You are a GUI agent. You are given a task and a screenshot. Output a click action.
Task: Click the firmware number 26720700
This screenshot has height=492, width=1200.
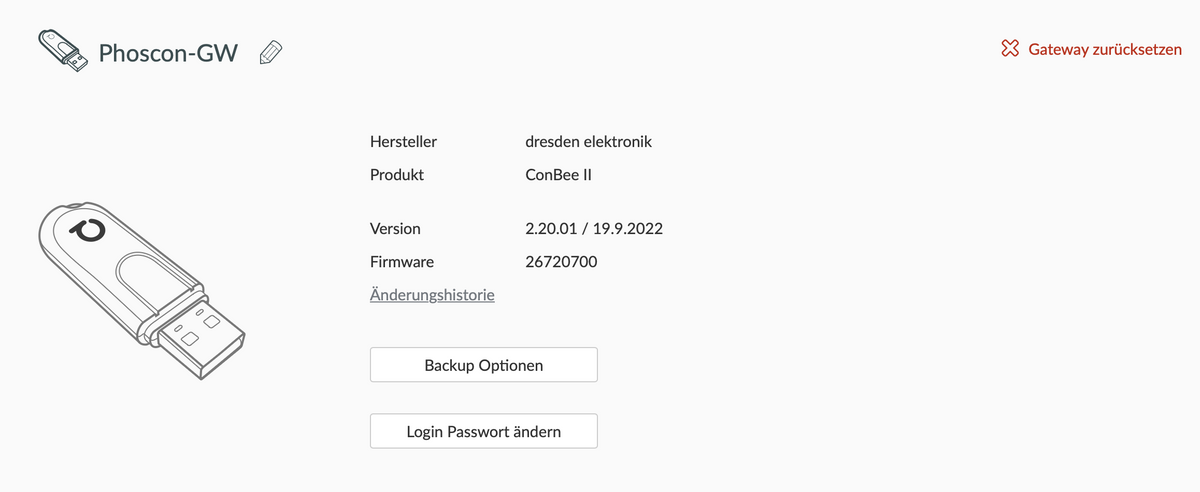coord(561,262)
